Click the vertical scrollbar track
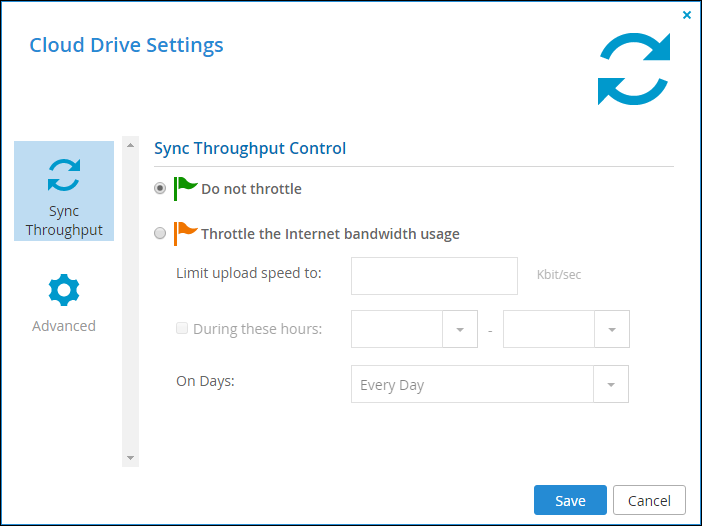This screenshot has height=526, width=702. (130, 301)
